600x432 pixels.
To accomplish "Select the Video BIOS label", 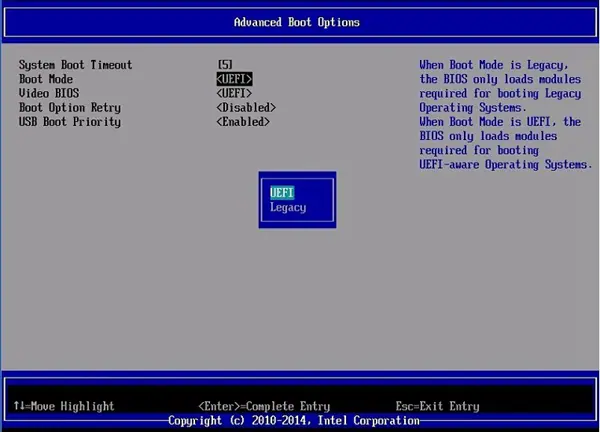I will pyautogui.click(x=49, y=93).
